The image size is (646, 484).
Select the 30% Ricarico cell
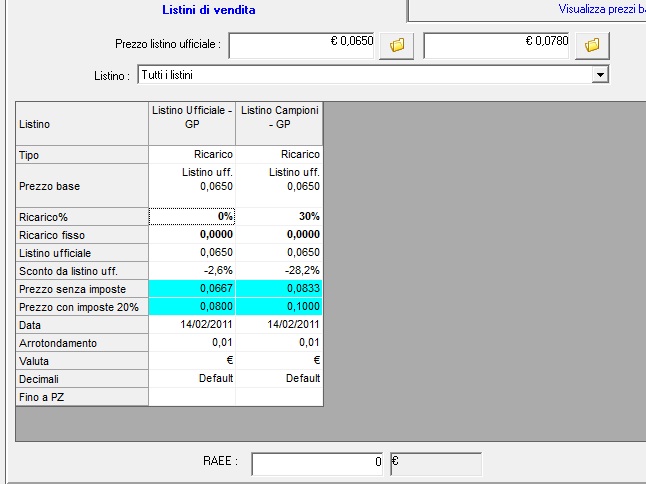[x=279, y=216]
